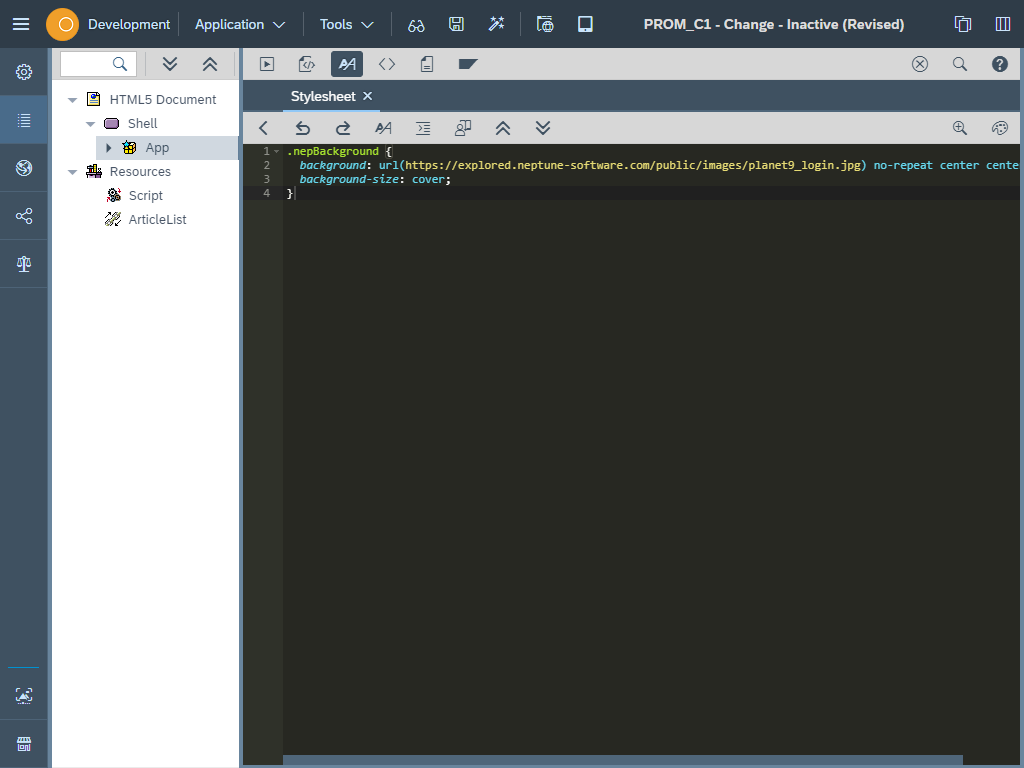Collapse the Shell tree node

[90, 122]
